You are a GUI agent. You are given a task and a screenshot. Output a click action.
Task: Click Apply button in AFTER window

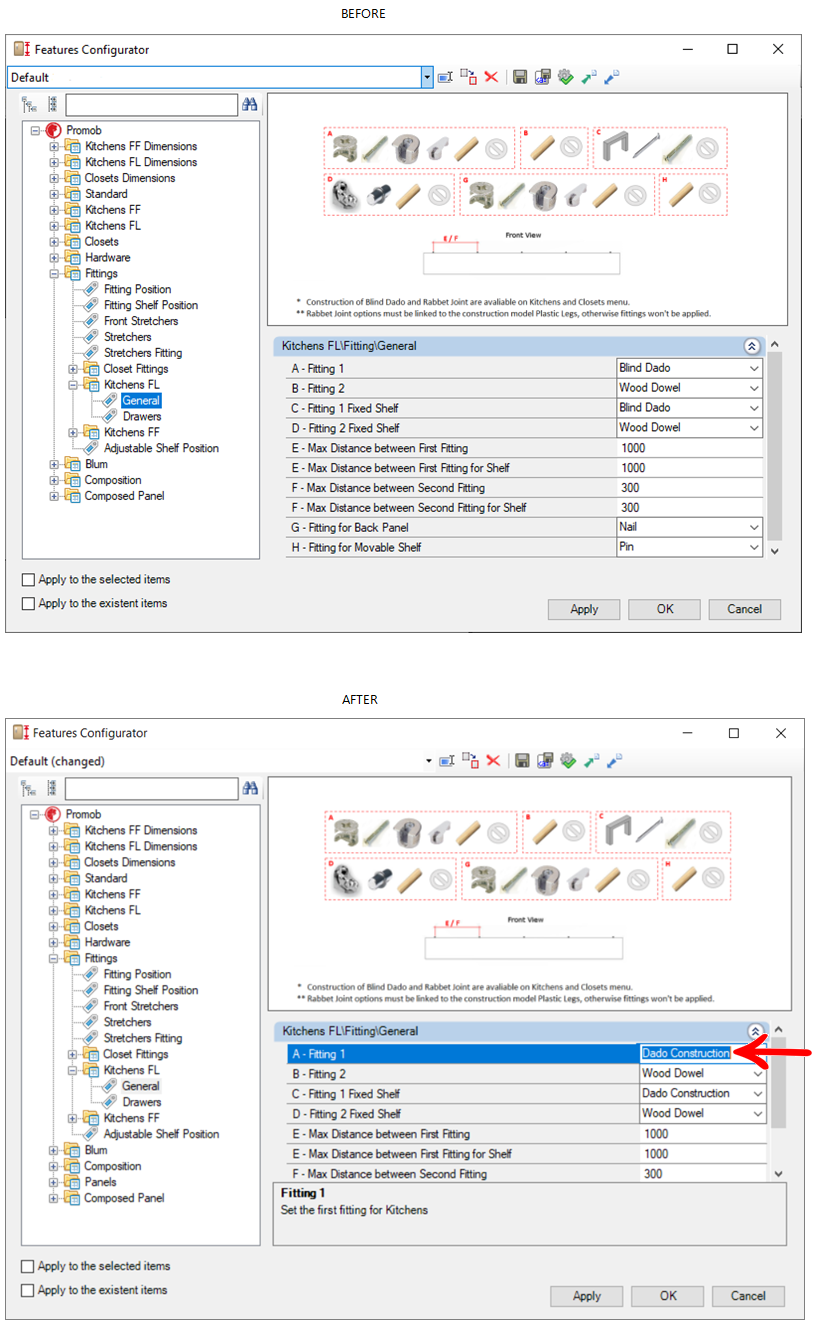click(x=587, y=1296)
